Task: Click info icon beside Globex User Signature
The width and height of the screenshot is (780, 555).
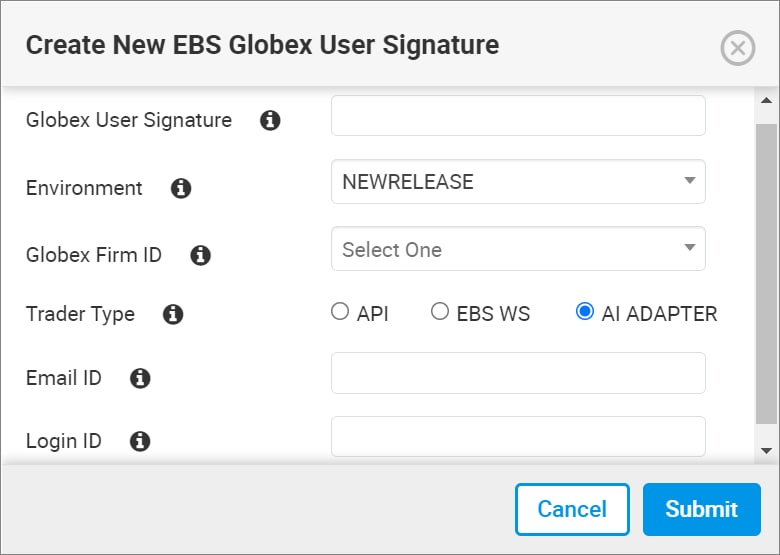Action: 270,121
